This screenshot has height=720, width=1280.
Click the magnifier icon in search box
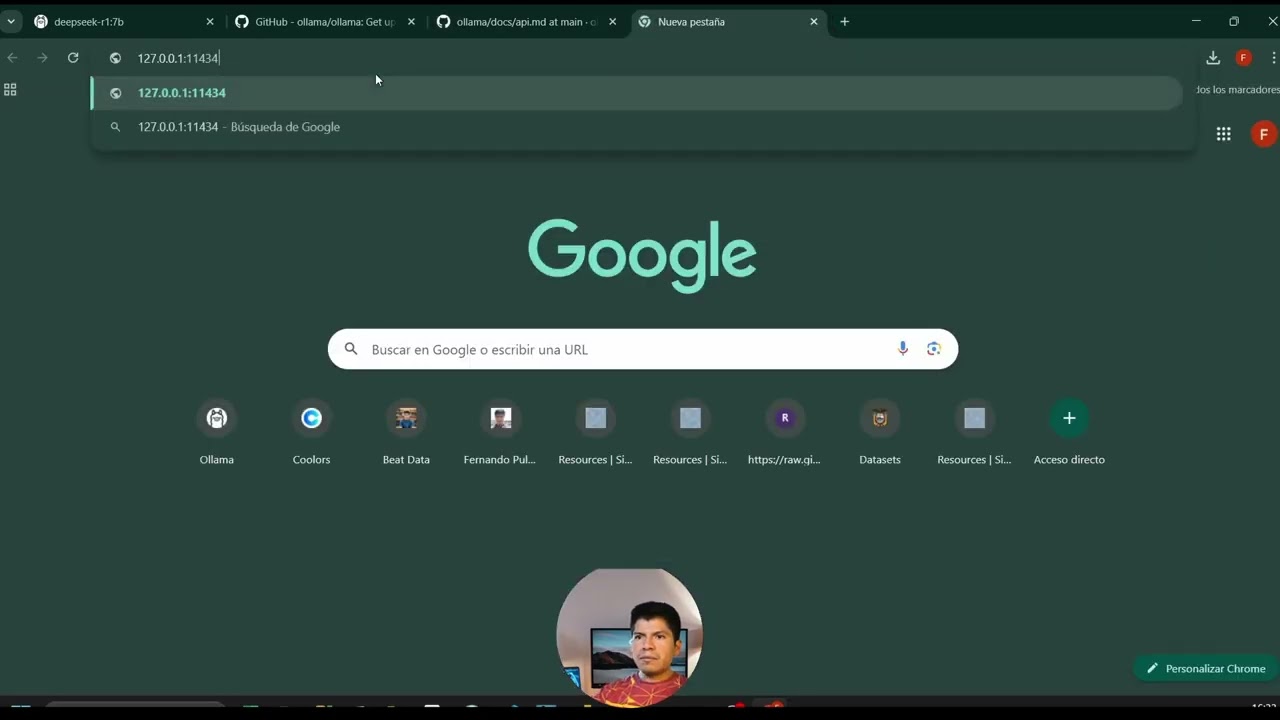click(x=351, y=349)
